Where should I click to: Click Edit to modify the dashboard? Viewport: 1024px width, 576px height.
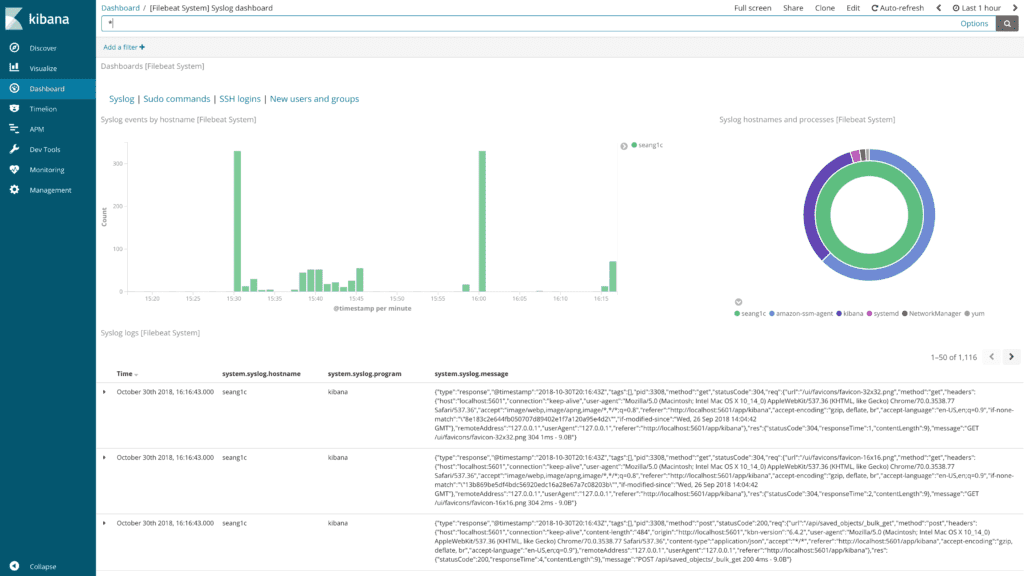coord(853,8)
